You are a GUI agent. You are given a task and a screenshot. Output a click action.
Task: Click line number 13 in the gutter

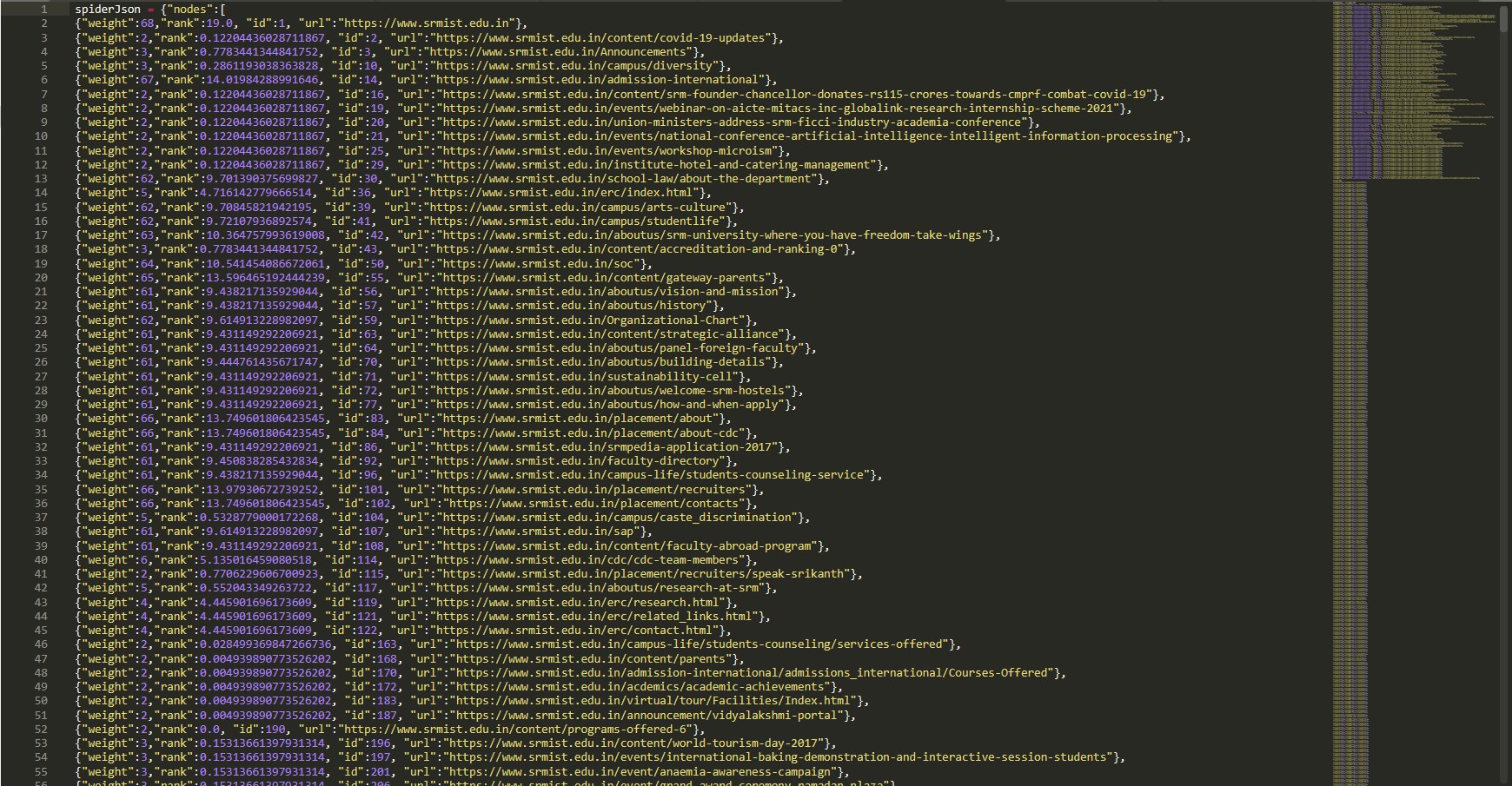click(41, 179)
